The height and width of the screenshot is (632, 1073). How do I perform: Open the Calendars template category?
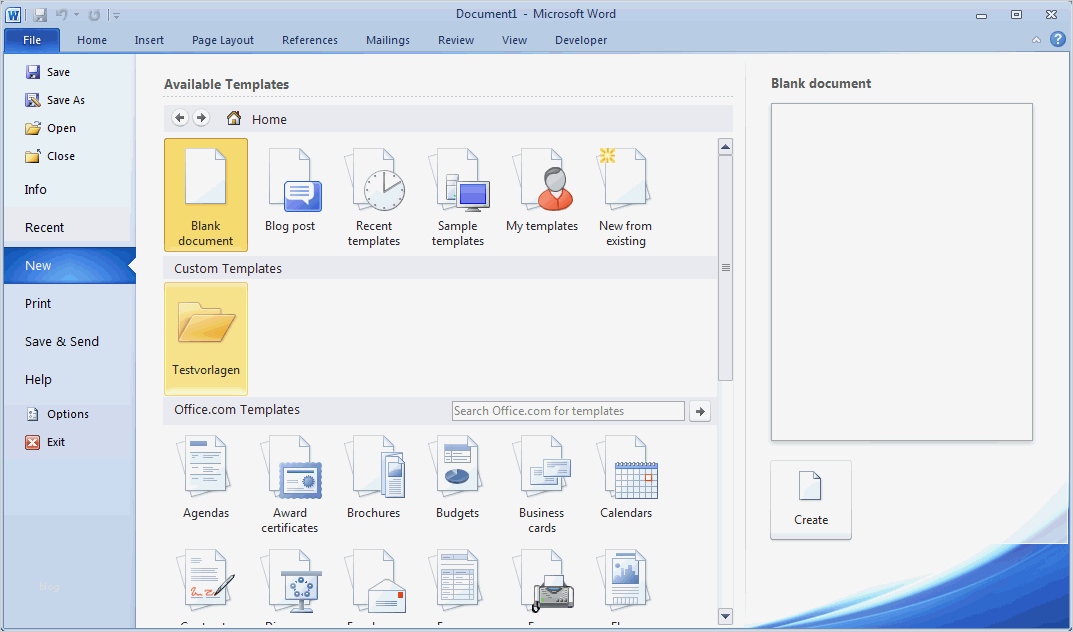(x=625, y=479)
